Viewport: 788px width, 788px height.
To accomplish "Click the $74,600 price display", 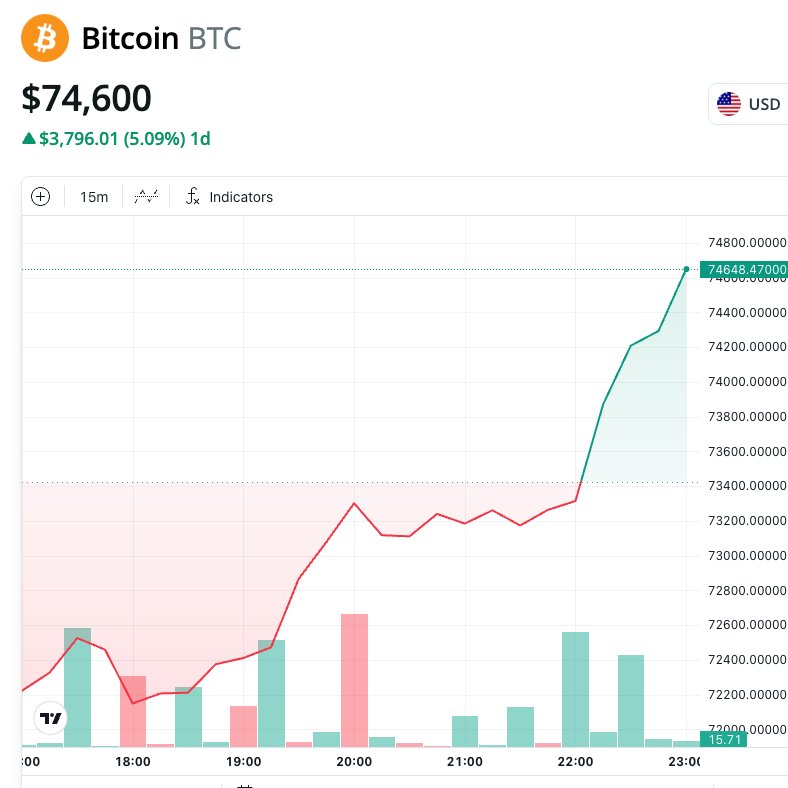I will [x=87, y=98].
